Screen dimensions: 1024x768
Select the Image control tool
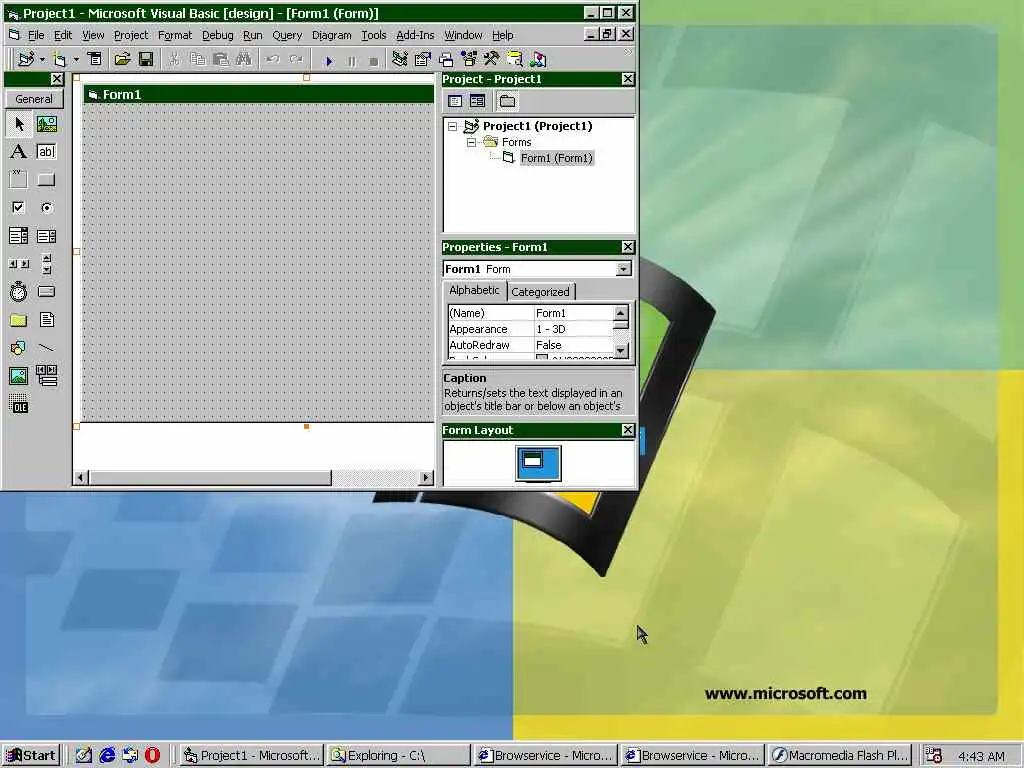pos(19,376)
